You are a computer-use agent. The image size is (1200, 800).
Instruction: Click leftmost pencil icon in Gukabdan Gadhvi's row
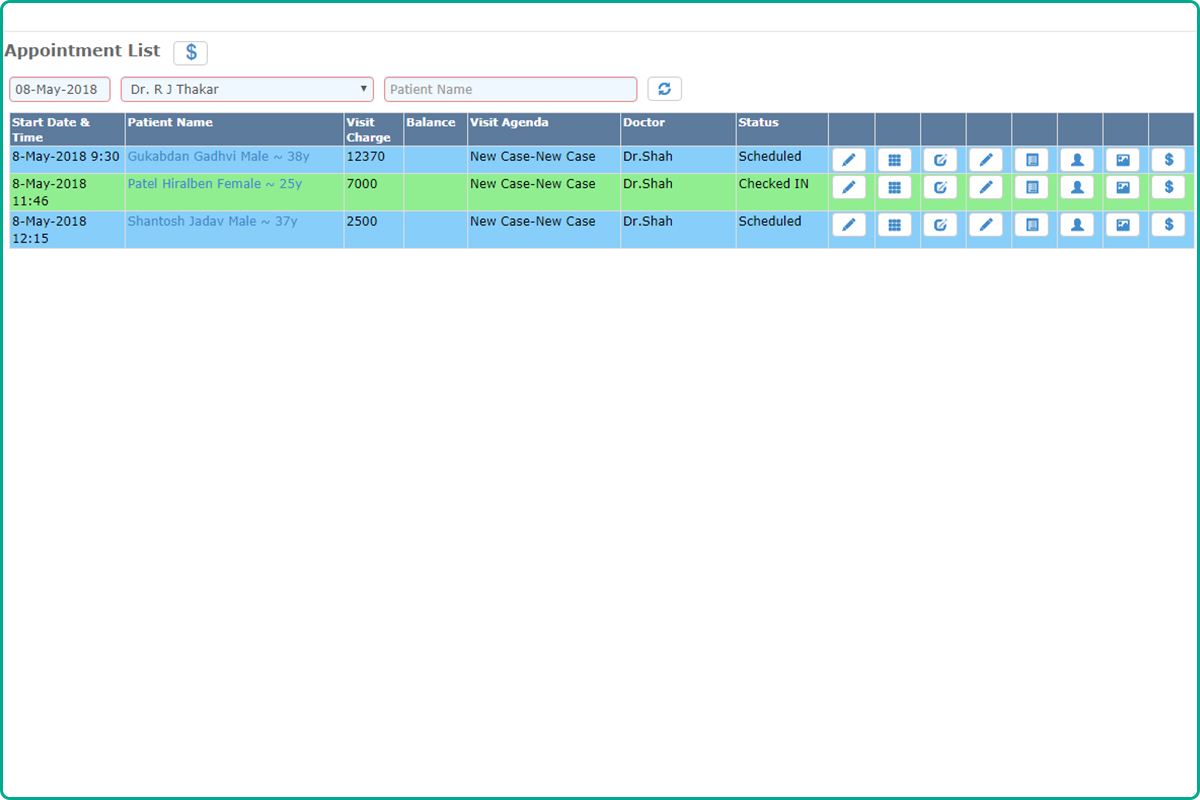tap(848, 160)
